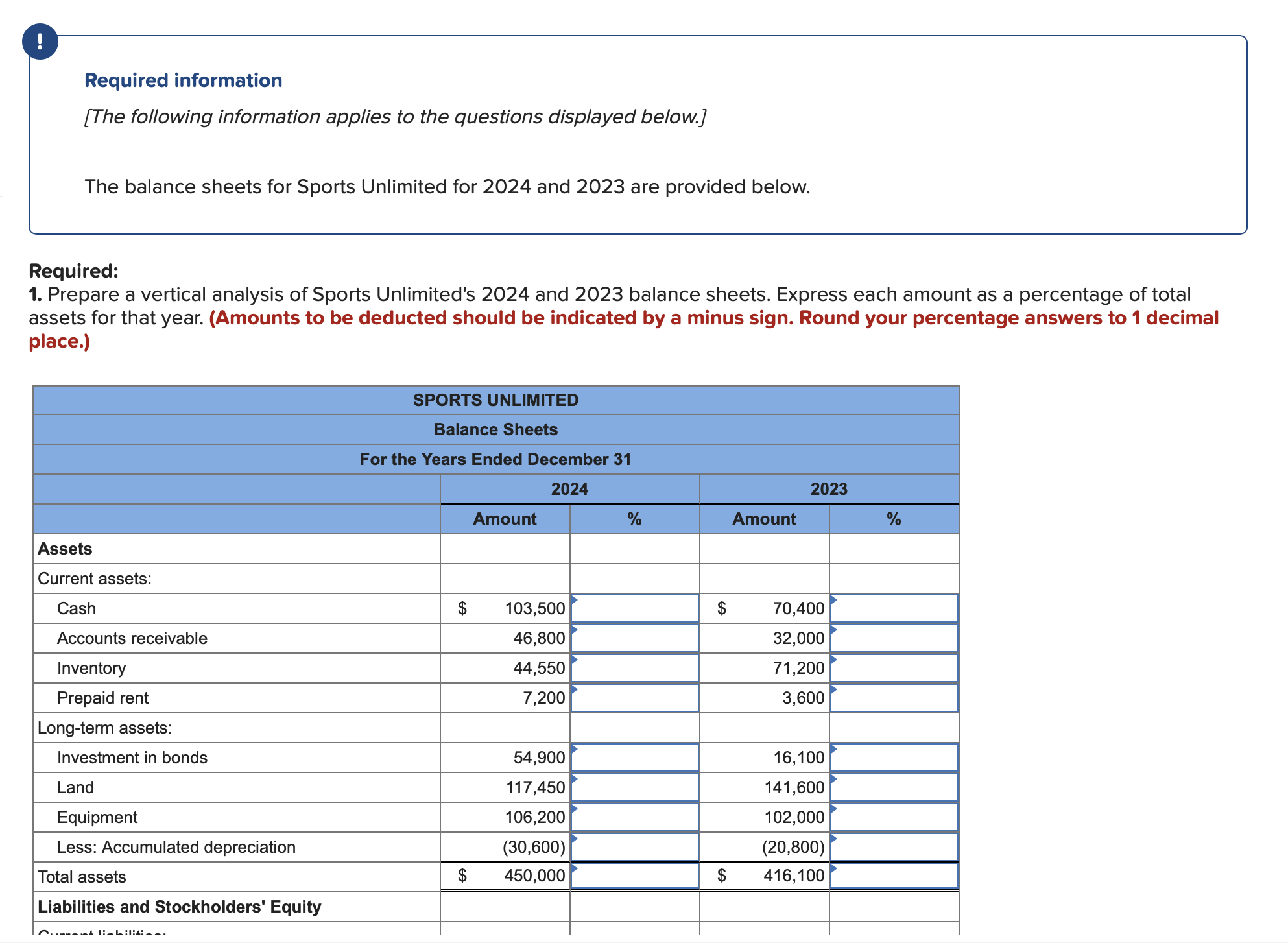Click 2024 Equipment percentage field

tap(634, 817)
